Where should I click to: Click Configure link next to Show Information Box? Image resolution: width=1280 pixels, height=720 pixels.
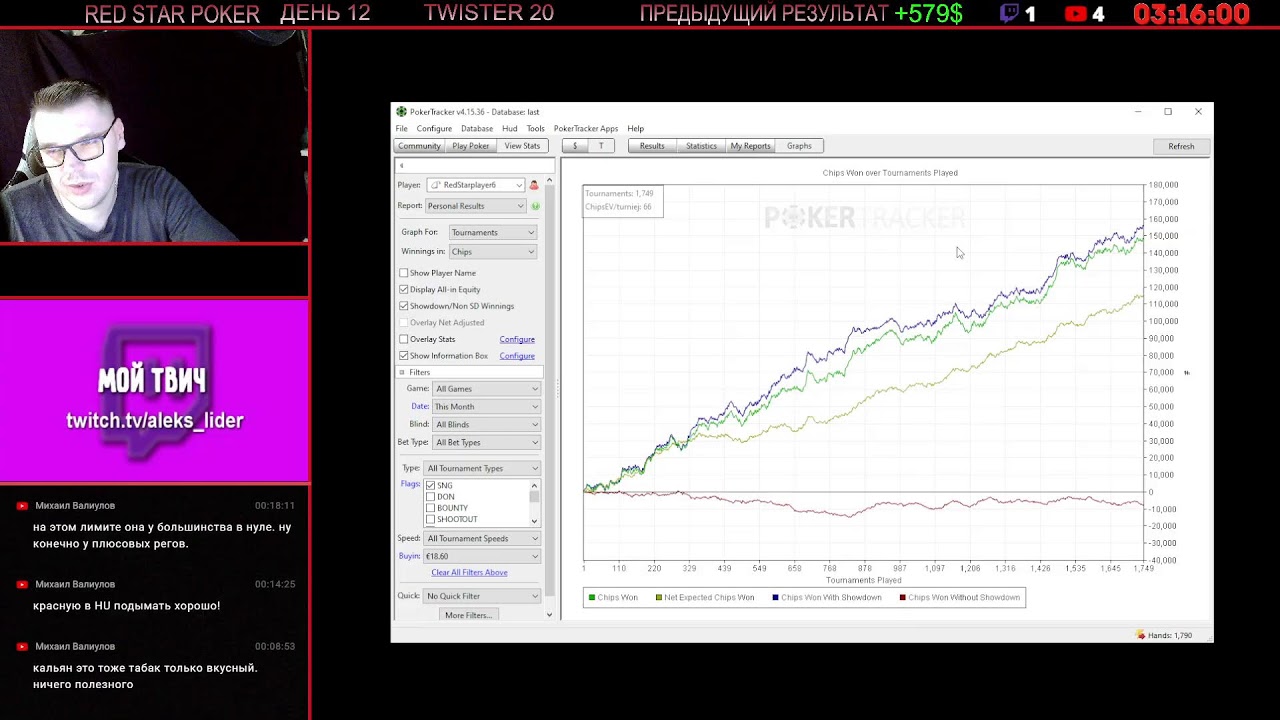pos(517,356)
